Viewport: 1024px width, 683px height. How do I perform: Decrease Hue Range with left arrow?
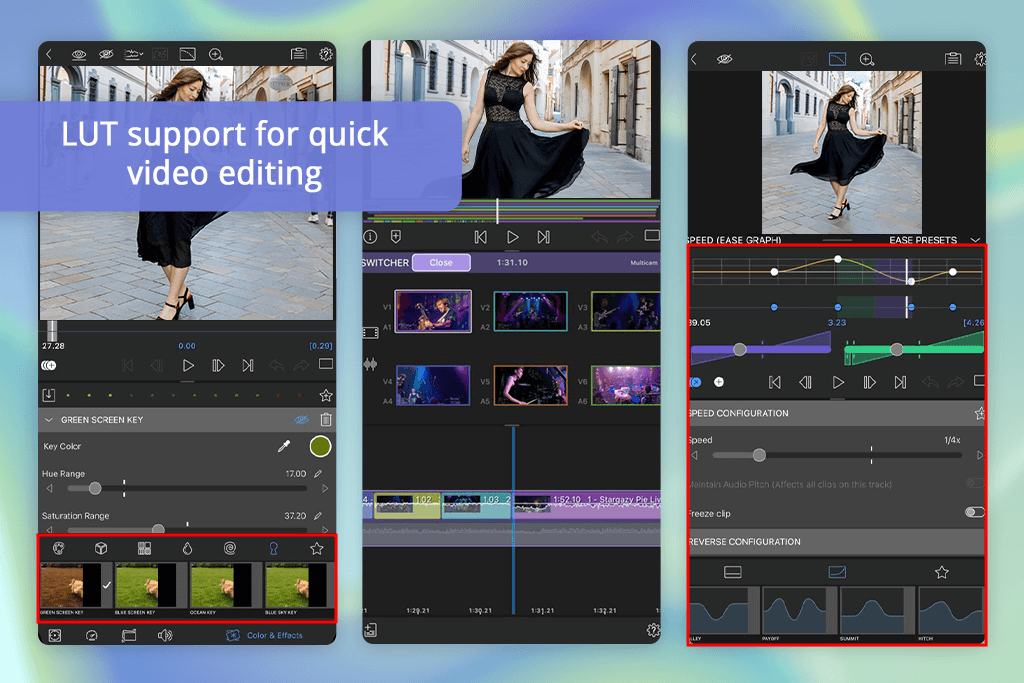click(x=50, y=488)
